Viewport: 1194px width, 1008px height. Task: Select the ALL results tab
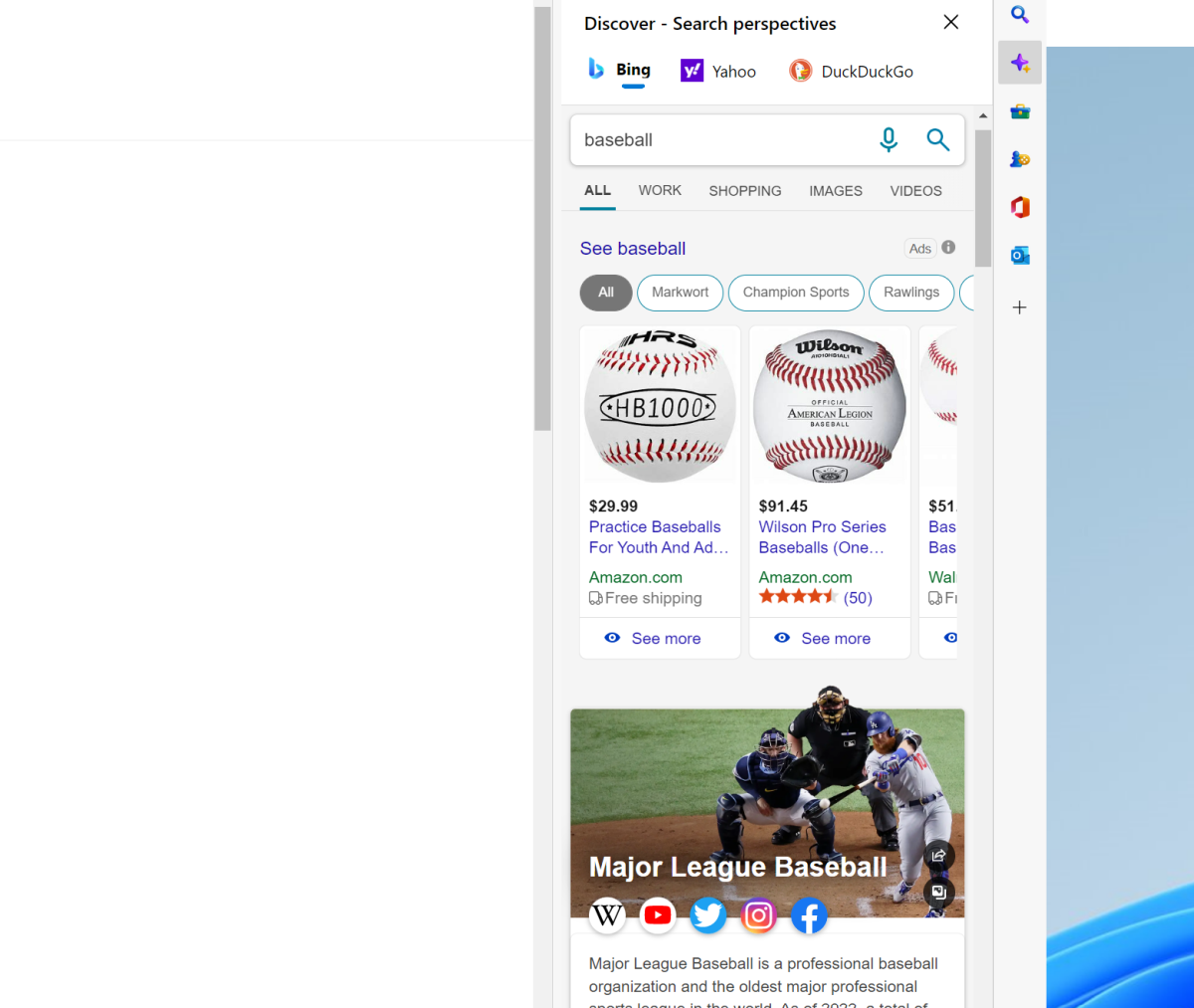598,191
